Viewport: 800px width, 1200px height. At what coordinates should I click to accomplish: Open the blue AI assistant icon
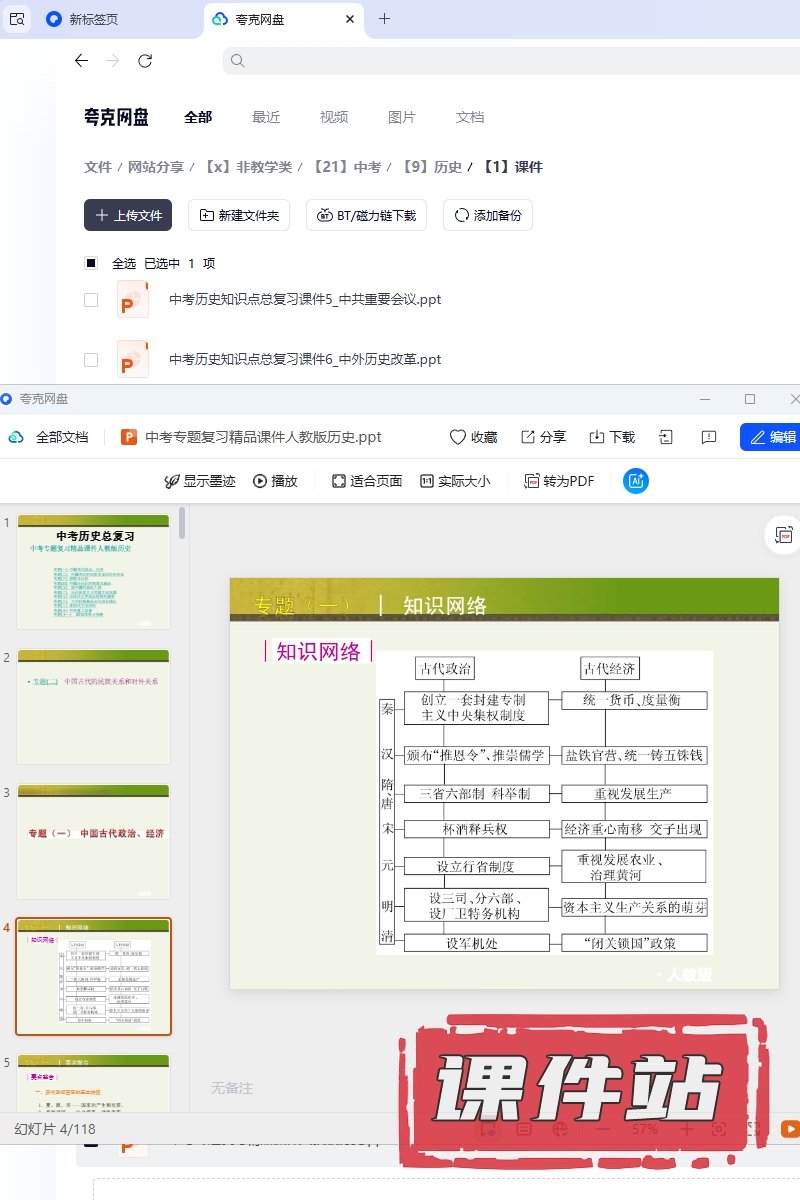pyautogui.click(x=636, y=481)
